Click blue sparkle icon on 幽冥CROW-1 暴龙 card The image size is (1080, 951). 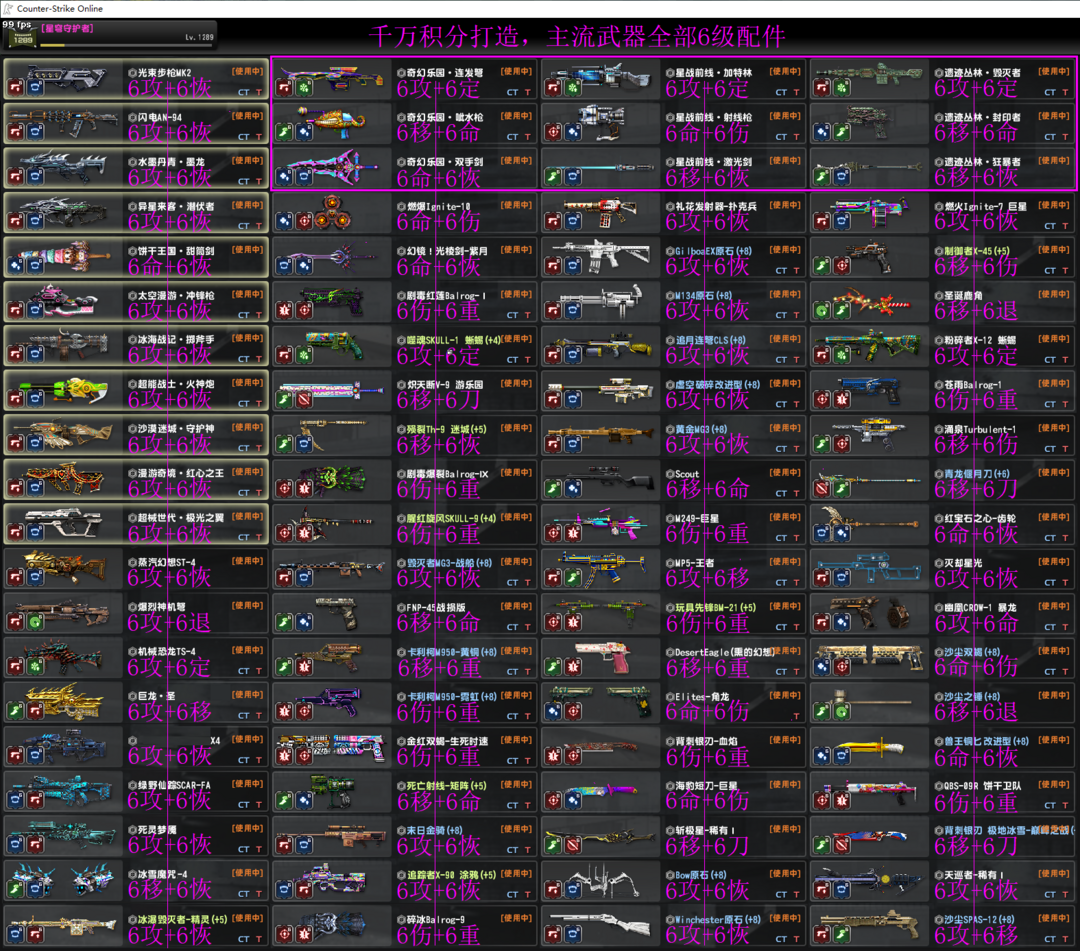842,623
